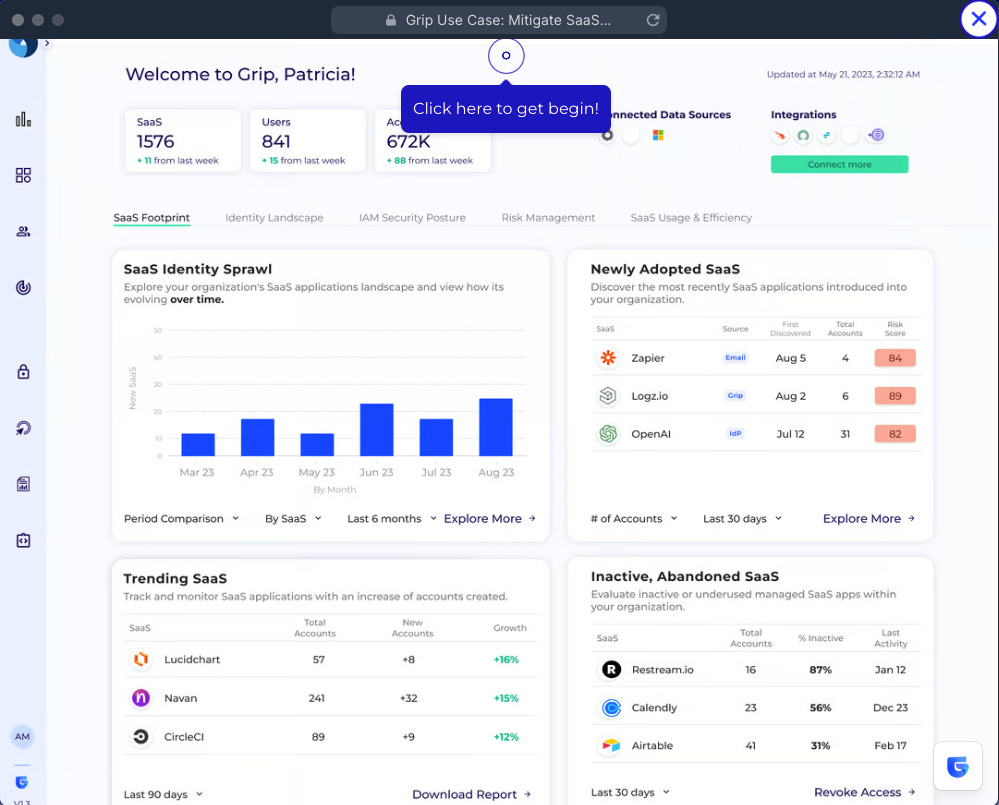Click Logz.io's risk score 89 badge
Viewport: 999px width, 805px height.
895,396
